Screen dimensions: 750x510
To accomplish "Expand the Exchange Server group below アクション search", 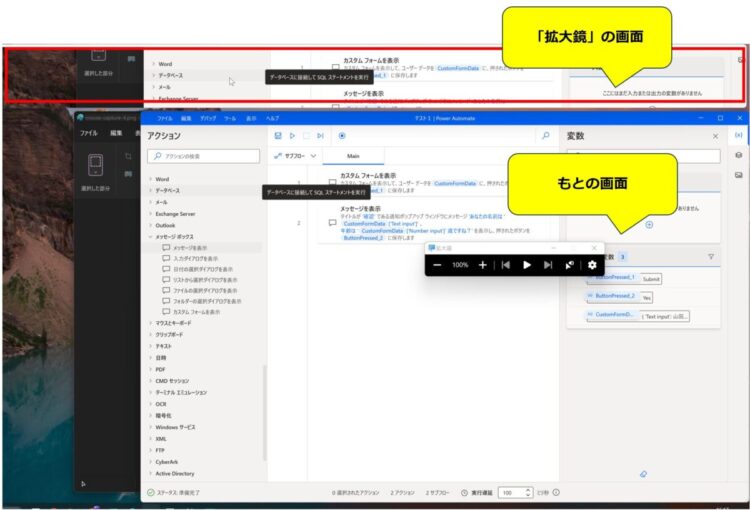I will 150,214.
